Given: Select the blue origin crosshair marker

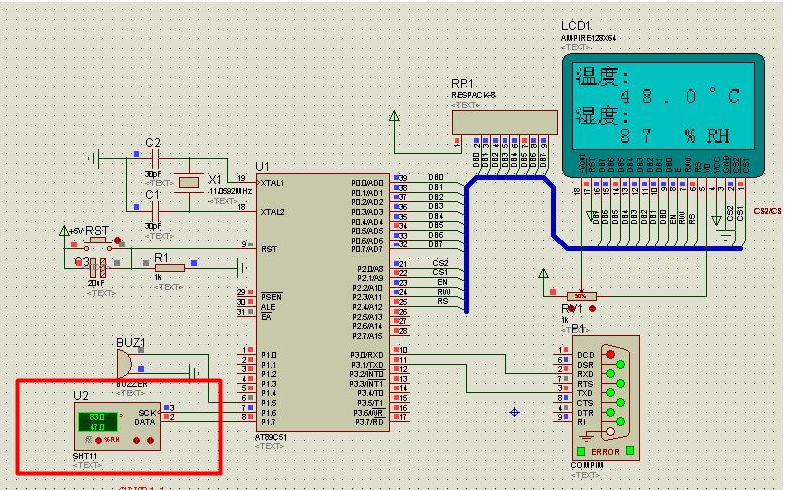Looking at the screenshot, I should [x=514, y=412].
